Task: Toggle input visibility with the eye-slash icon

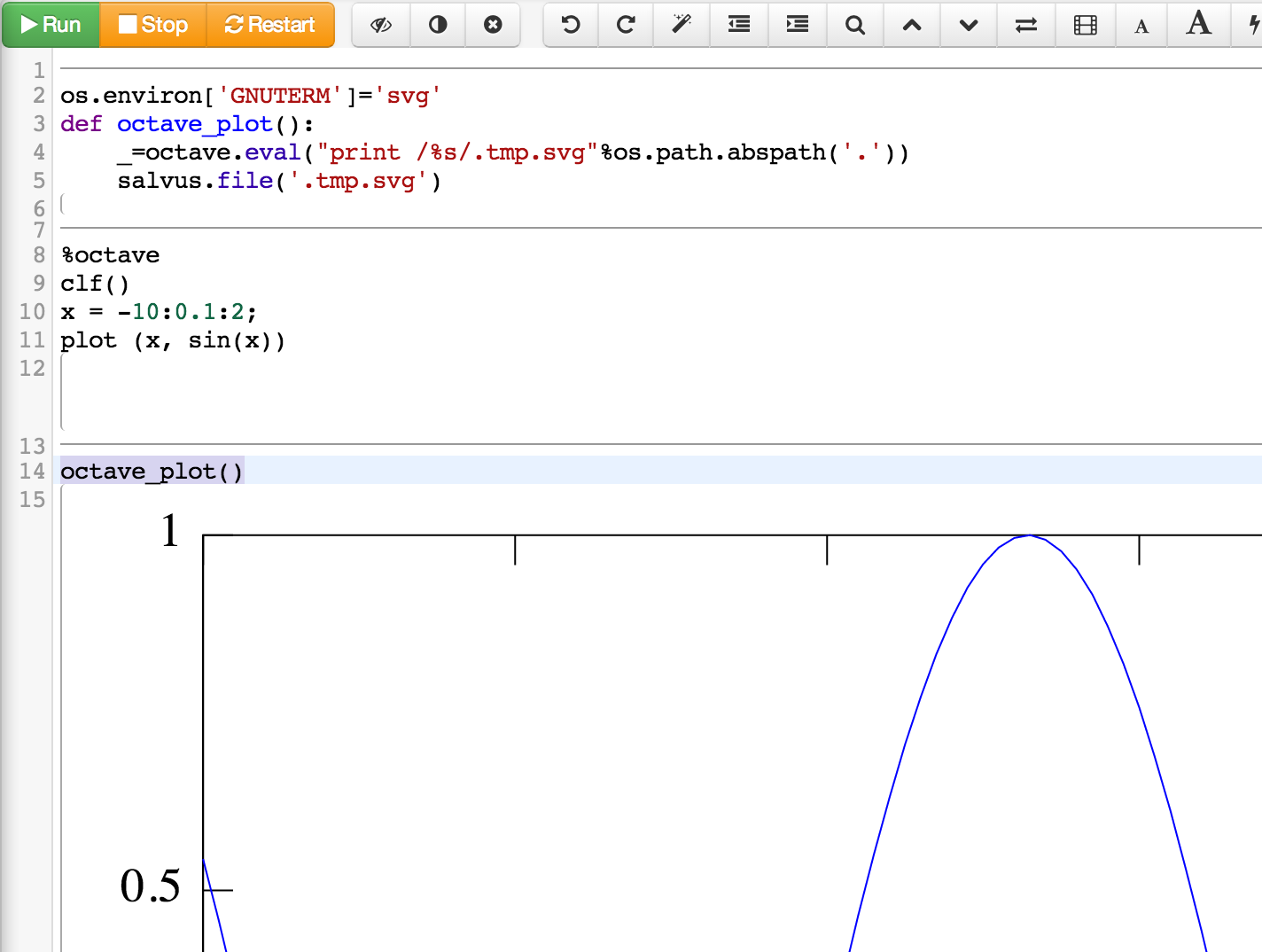Action: pos(381,25)
